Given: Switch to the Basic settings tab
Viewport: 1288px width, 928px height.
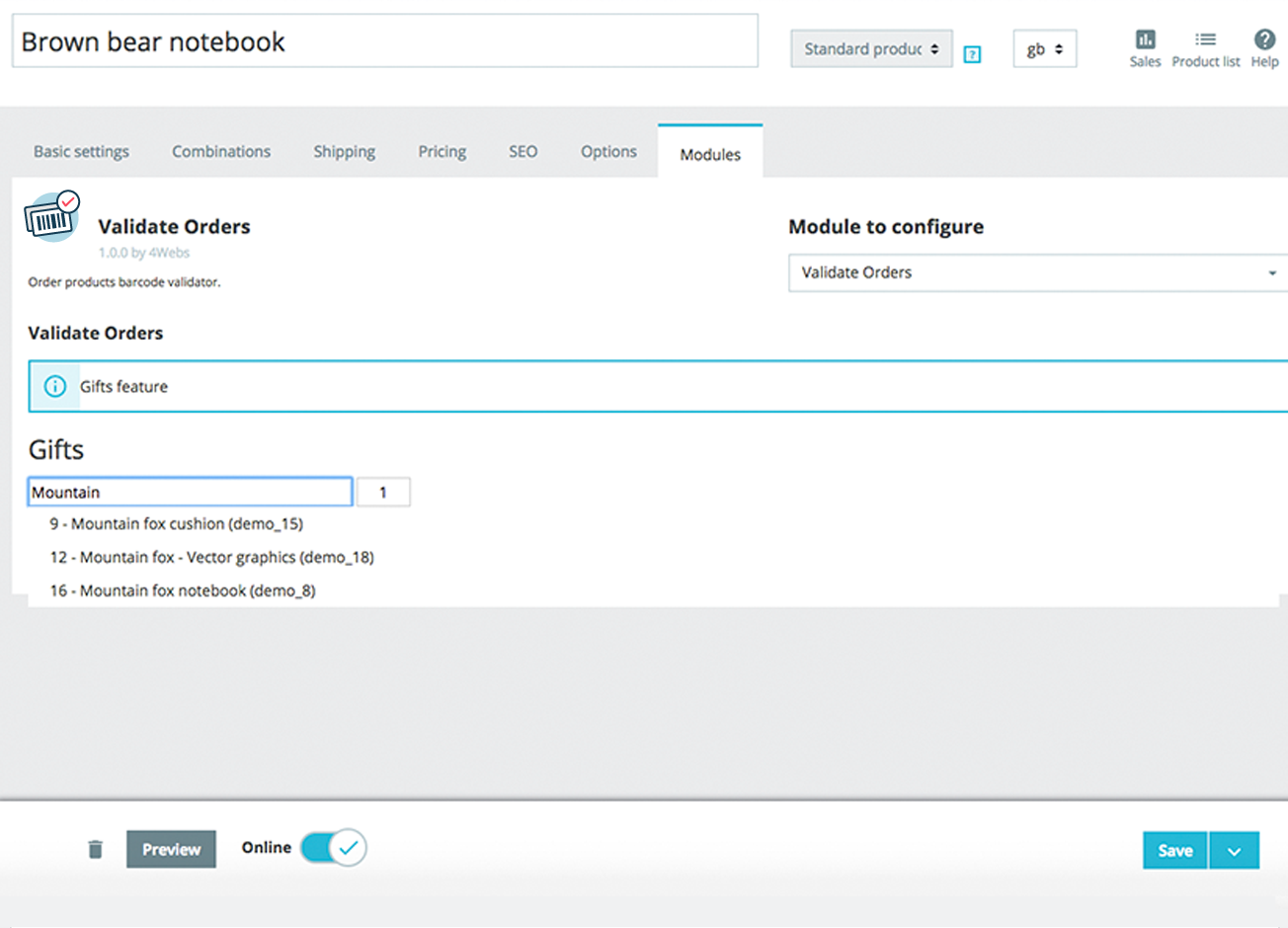Looking at the screenshot, I should (x=81, y=151).
